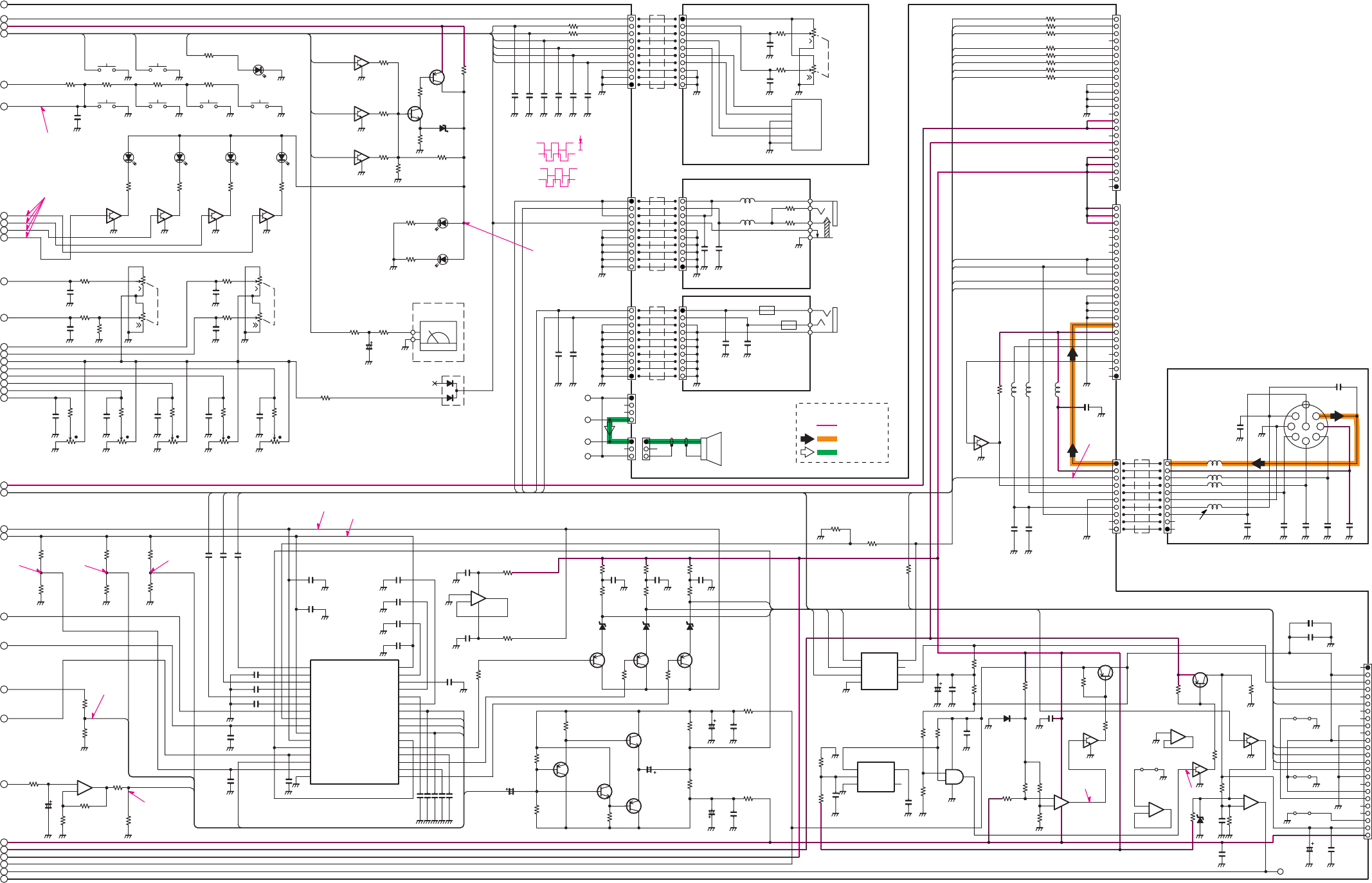Click the loudspeaker symbol on the green path

[711, 448]
